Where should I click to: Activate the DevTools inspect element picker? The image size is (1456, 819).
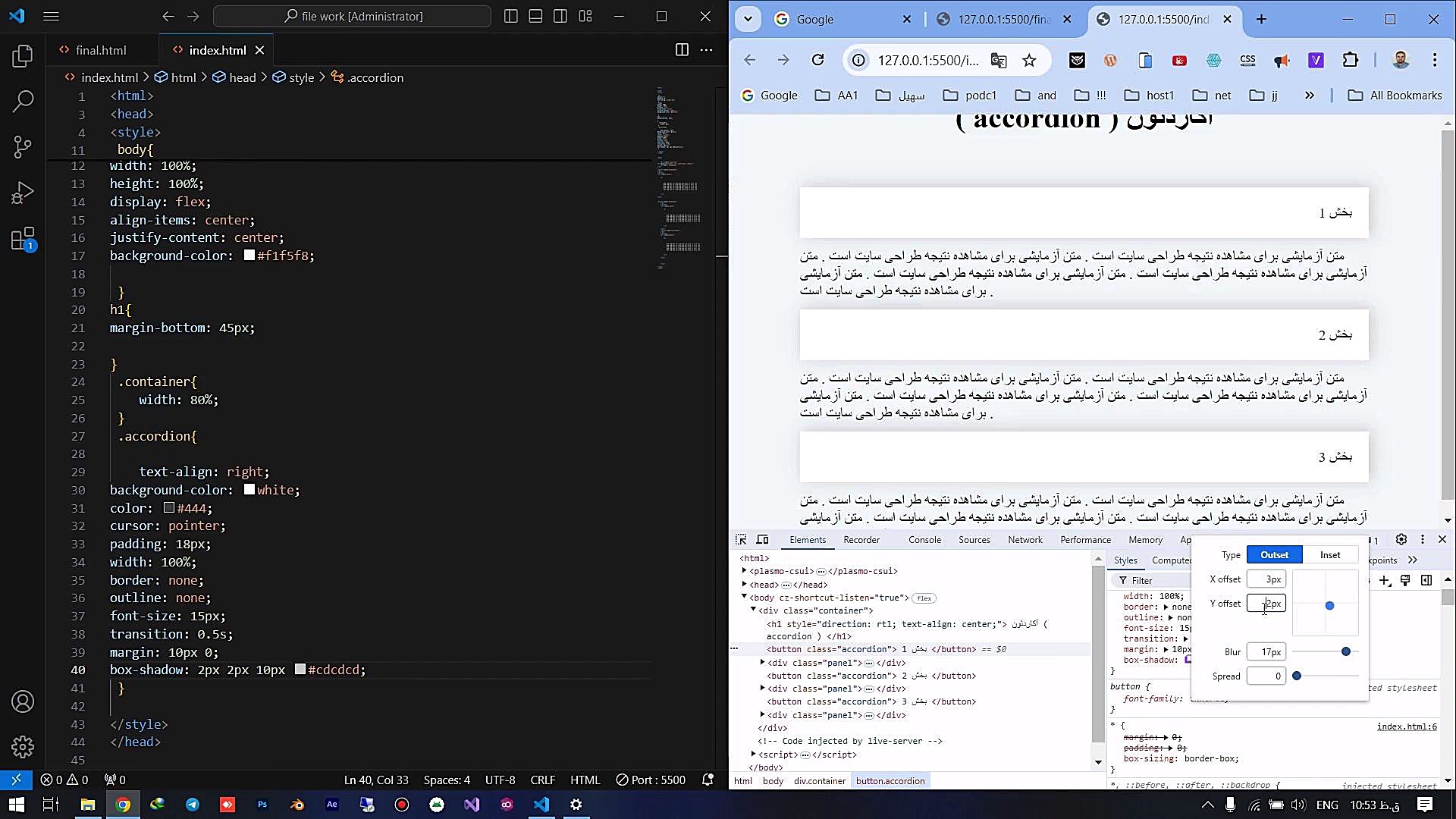[x=741, y=539]
